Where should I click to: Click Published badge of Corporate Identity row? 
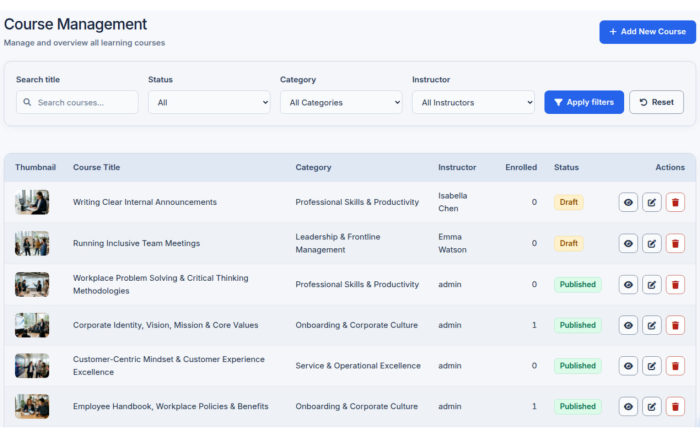coord(578,325)
